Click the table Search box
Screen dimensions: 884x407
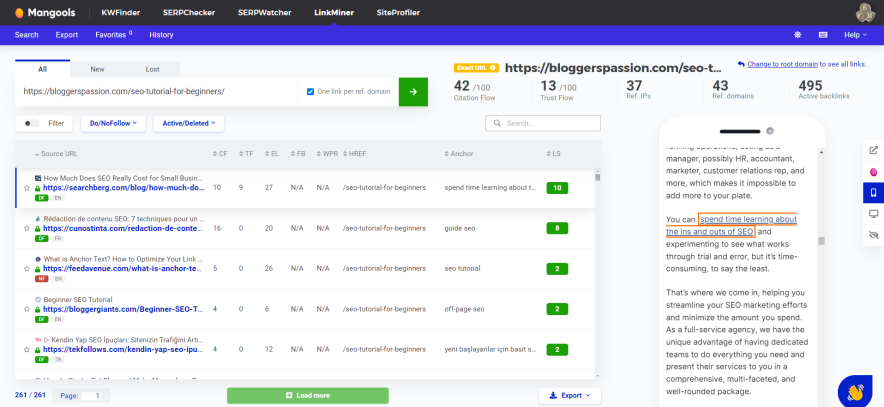tap(543, 123)
